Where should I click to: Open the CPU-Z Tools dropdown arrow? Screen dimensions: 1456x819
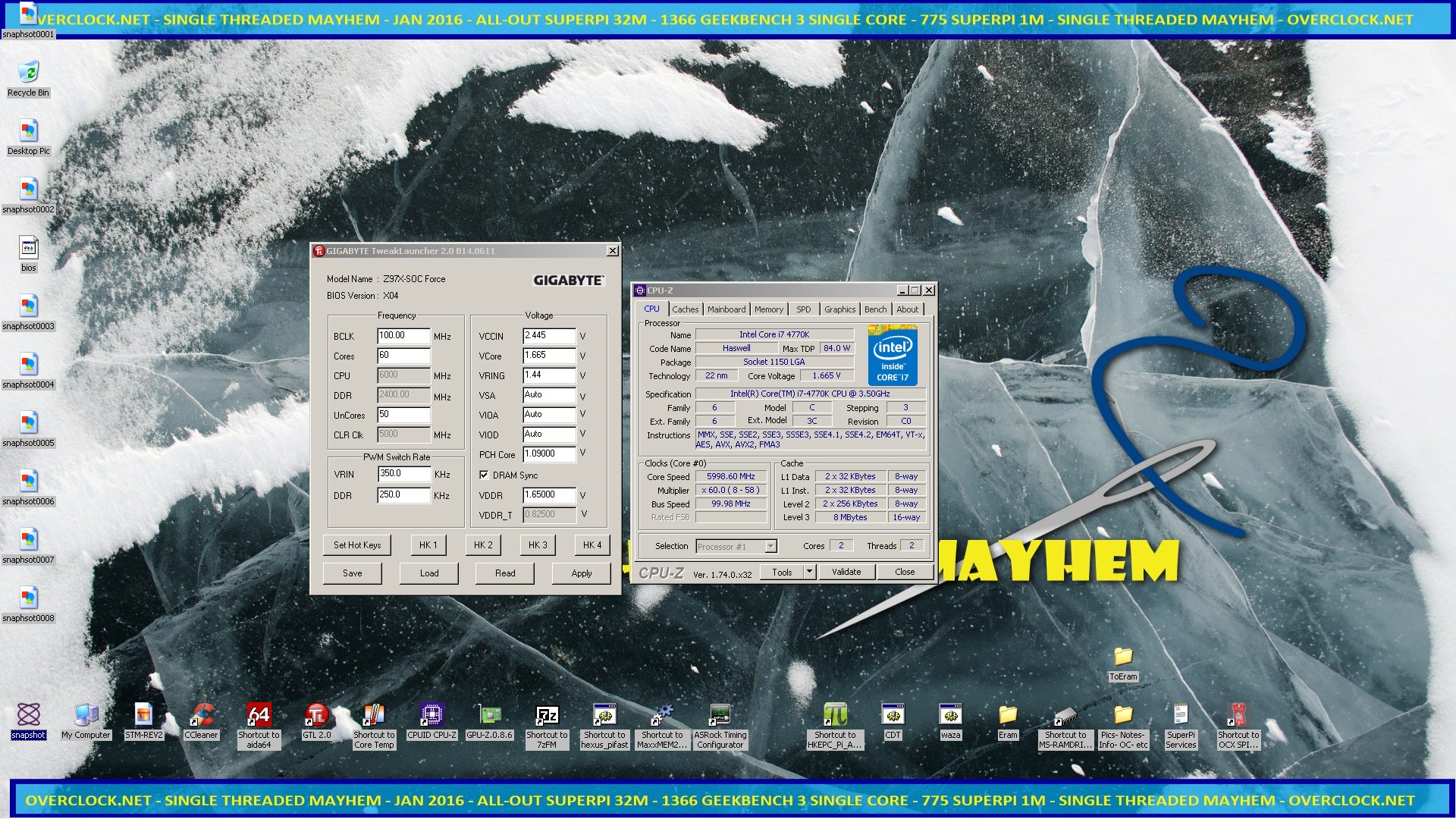[810, 572]
